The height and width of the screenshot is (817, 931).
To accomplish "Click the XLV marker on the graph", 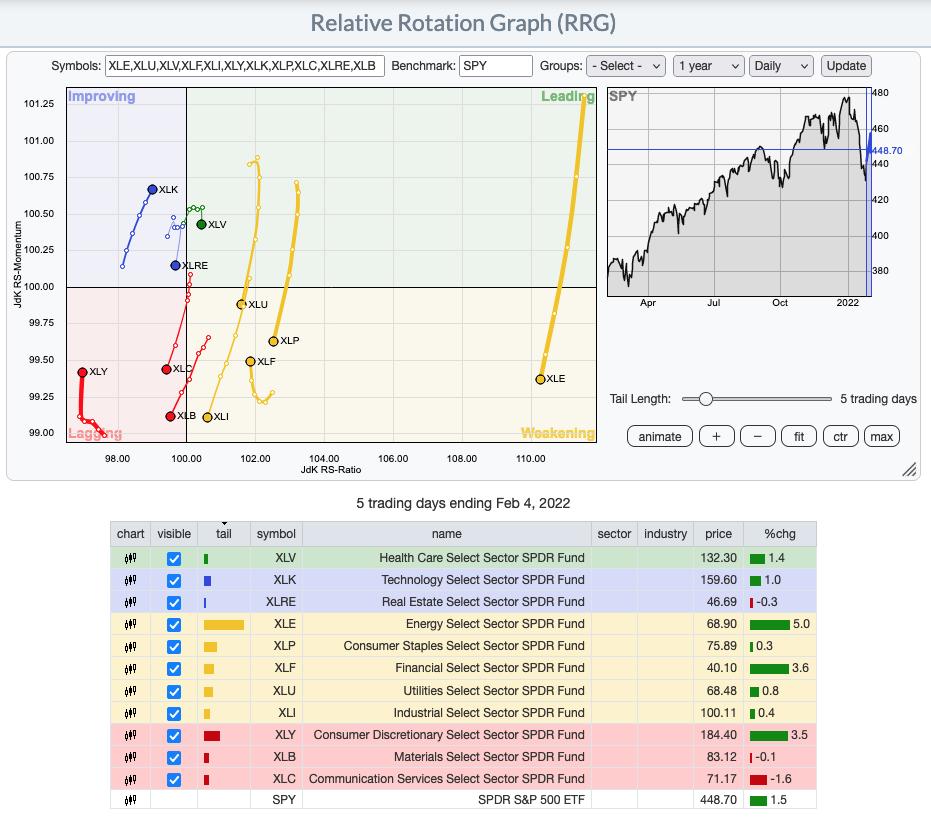I will [x=201, y=224].
